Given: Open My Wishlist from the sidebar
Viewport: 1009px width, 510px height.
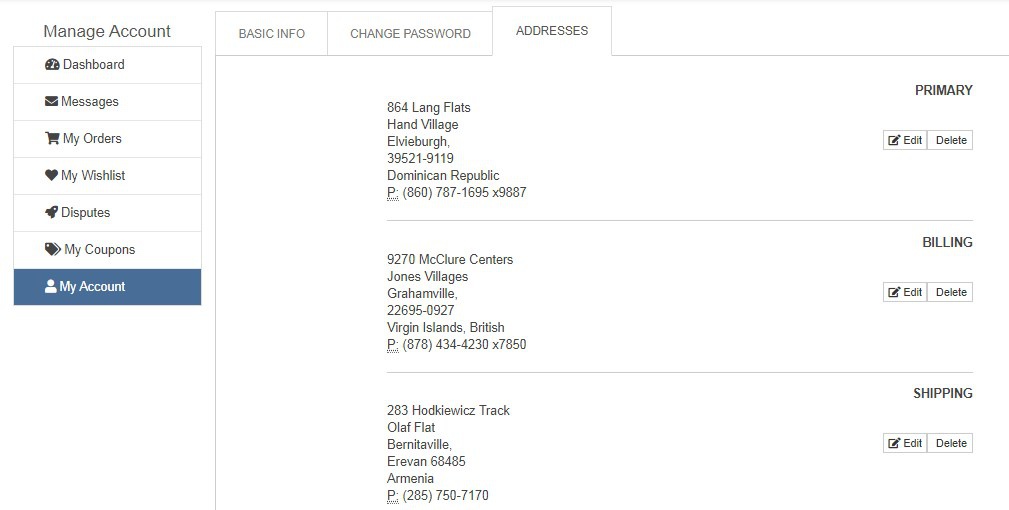Looking at the screenshot, I should click(x=92, y=176).
